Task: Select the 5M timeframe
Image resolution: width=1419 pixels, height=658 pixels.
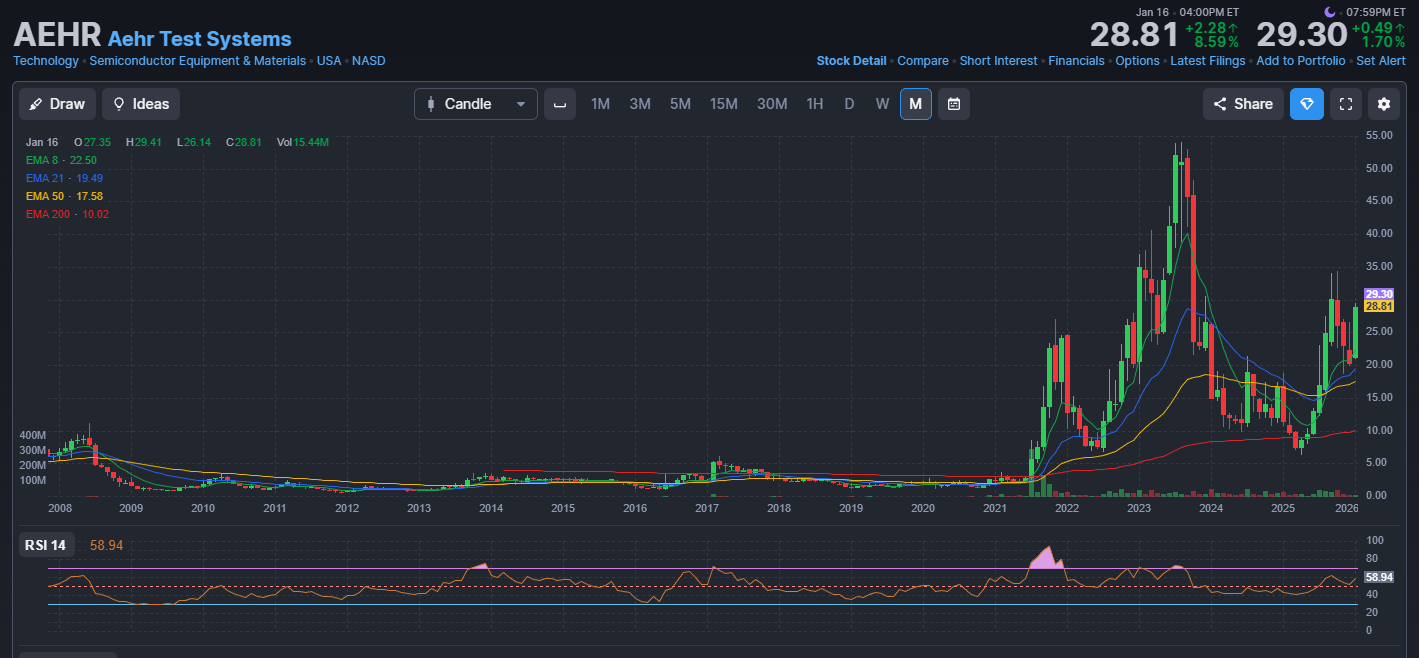Action: 680,104
